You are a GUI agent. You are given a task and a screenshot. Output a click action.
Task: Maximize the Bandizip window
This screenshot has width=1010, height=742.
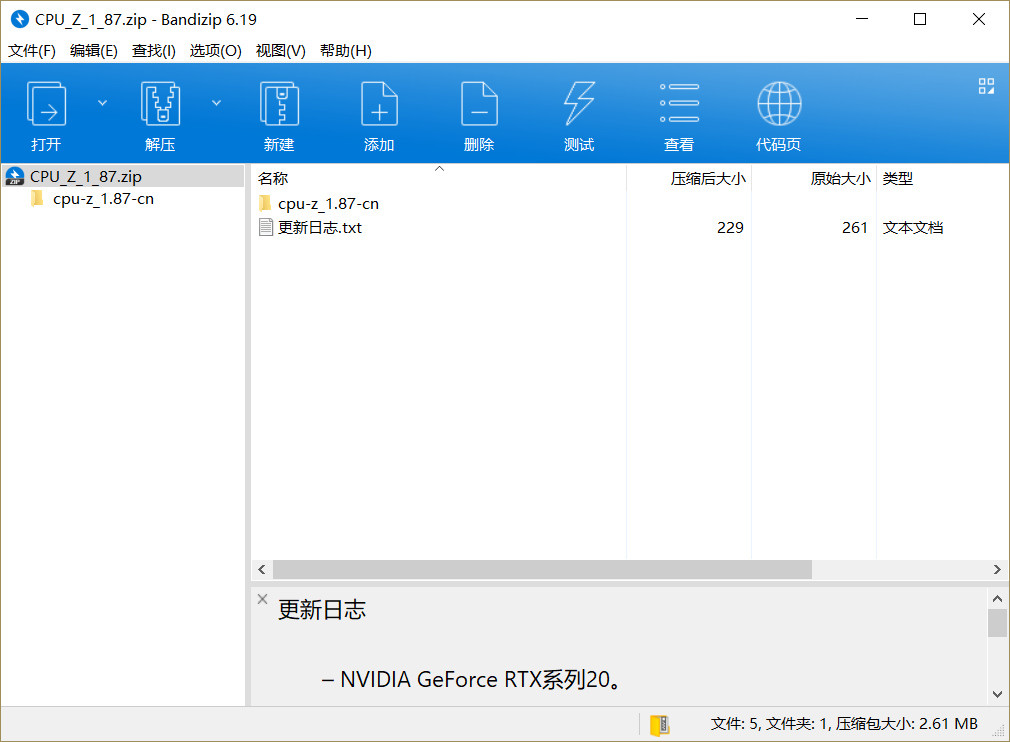point(920,19)
